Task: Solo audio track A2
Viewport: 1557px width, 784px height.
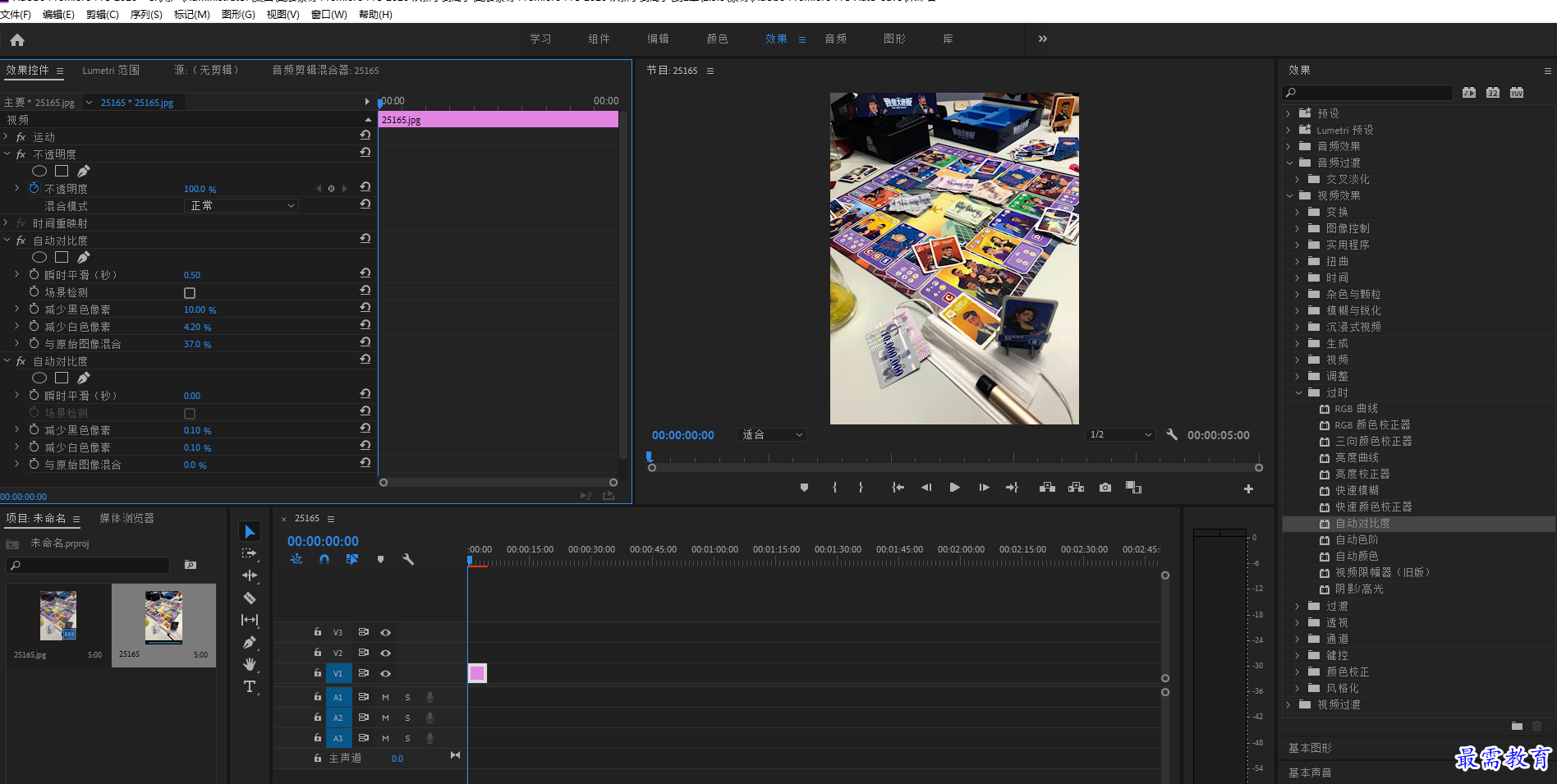Action: 407,718
